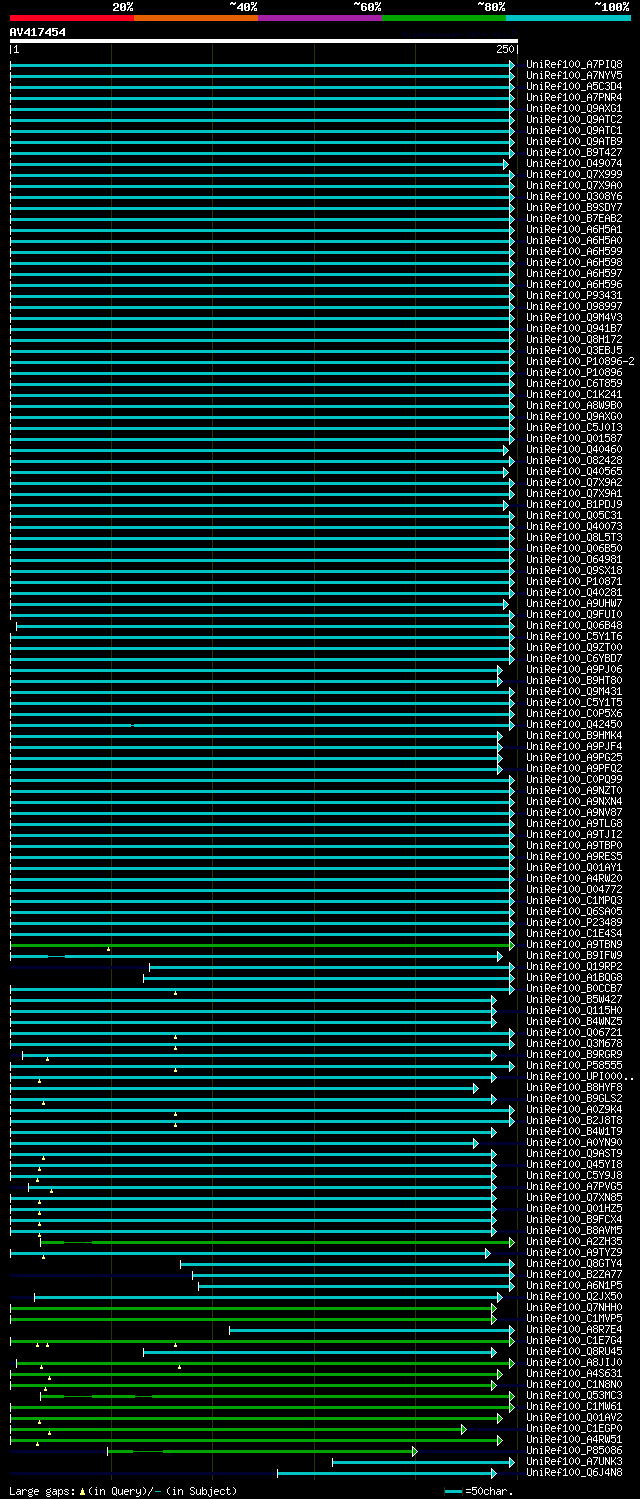This screenshot has width=640, height=1499.
Task: Select the UniRef100_Q8H172 label
Action: (574, 339)
